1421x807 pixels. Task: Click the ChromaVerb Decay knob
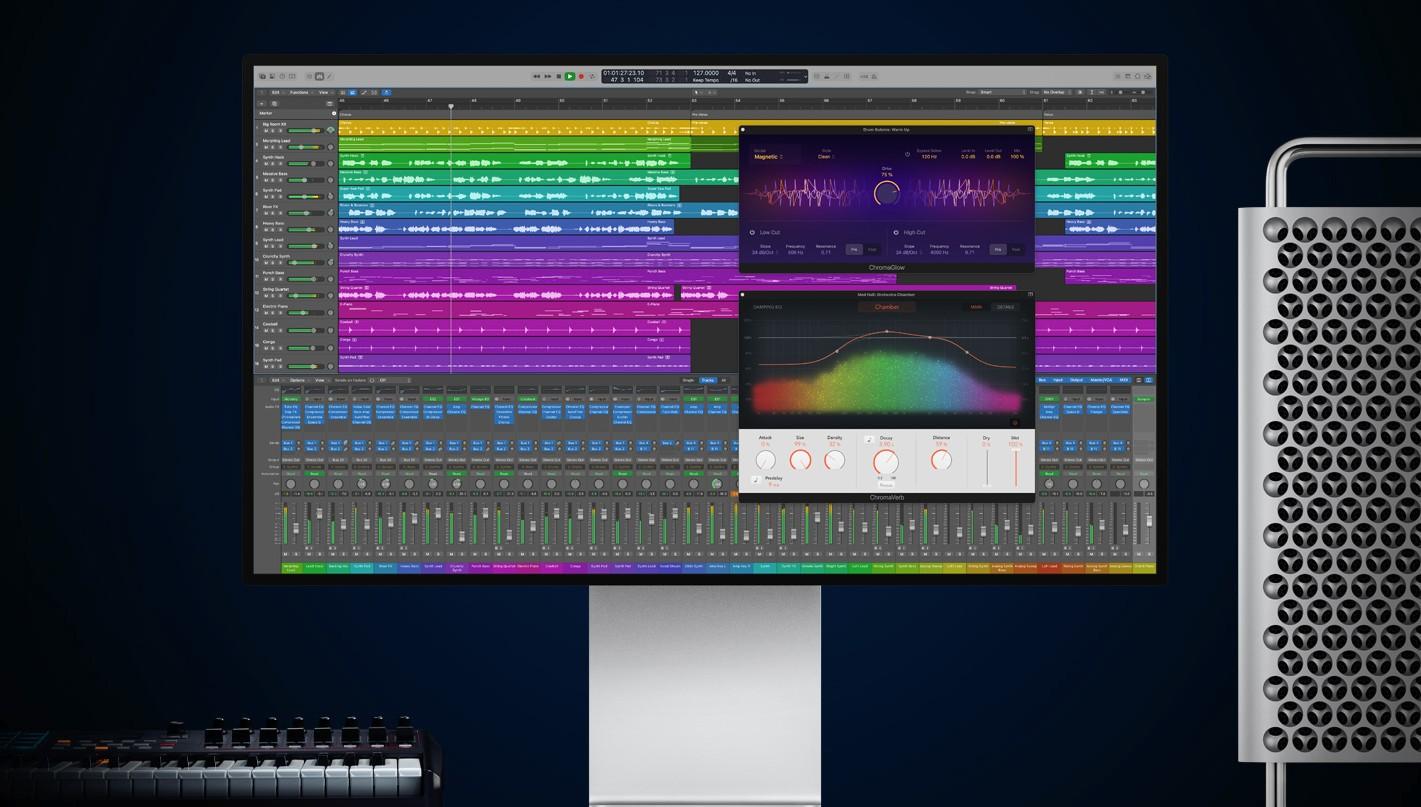[x=886, y=462]
